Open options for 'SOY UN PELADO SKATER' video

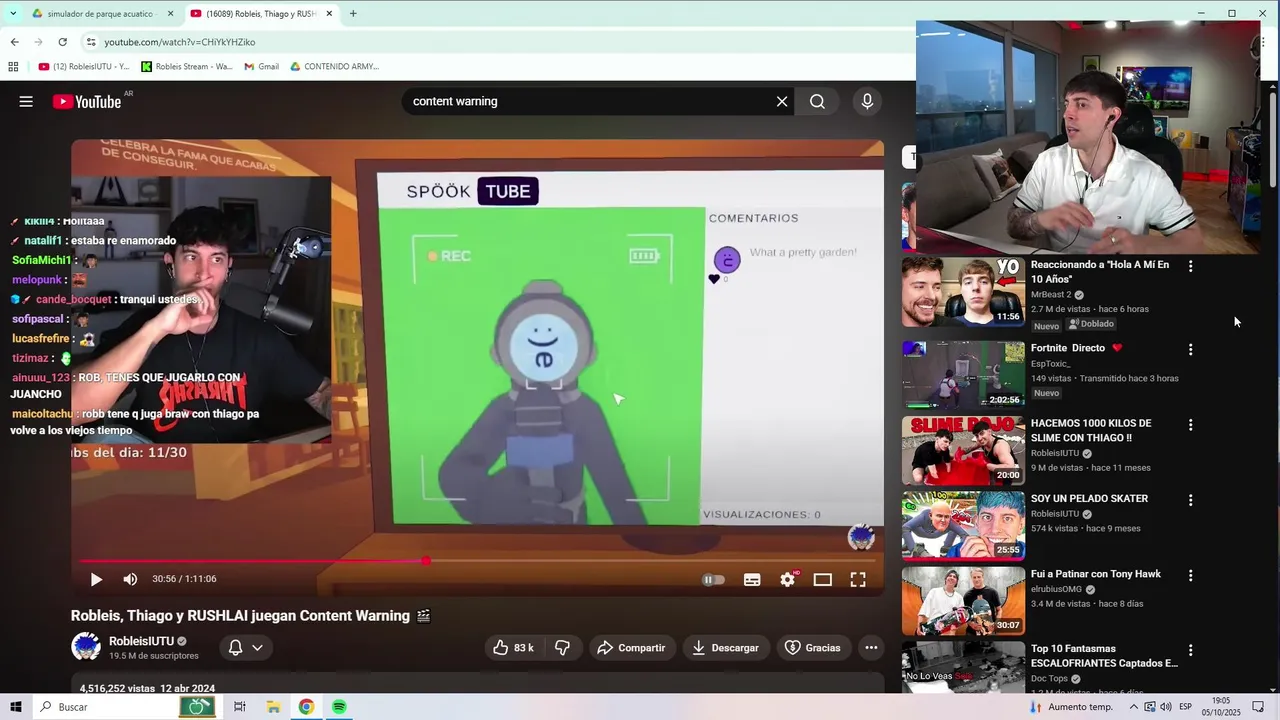tap(1190, 500)
